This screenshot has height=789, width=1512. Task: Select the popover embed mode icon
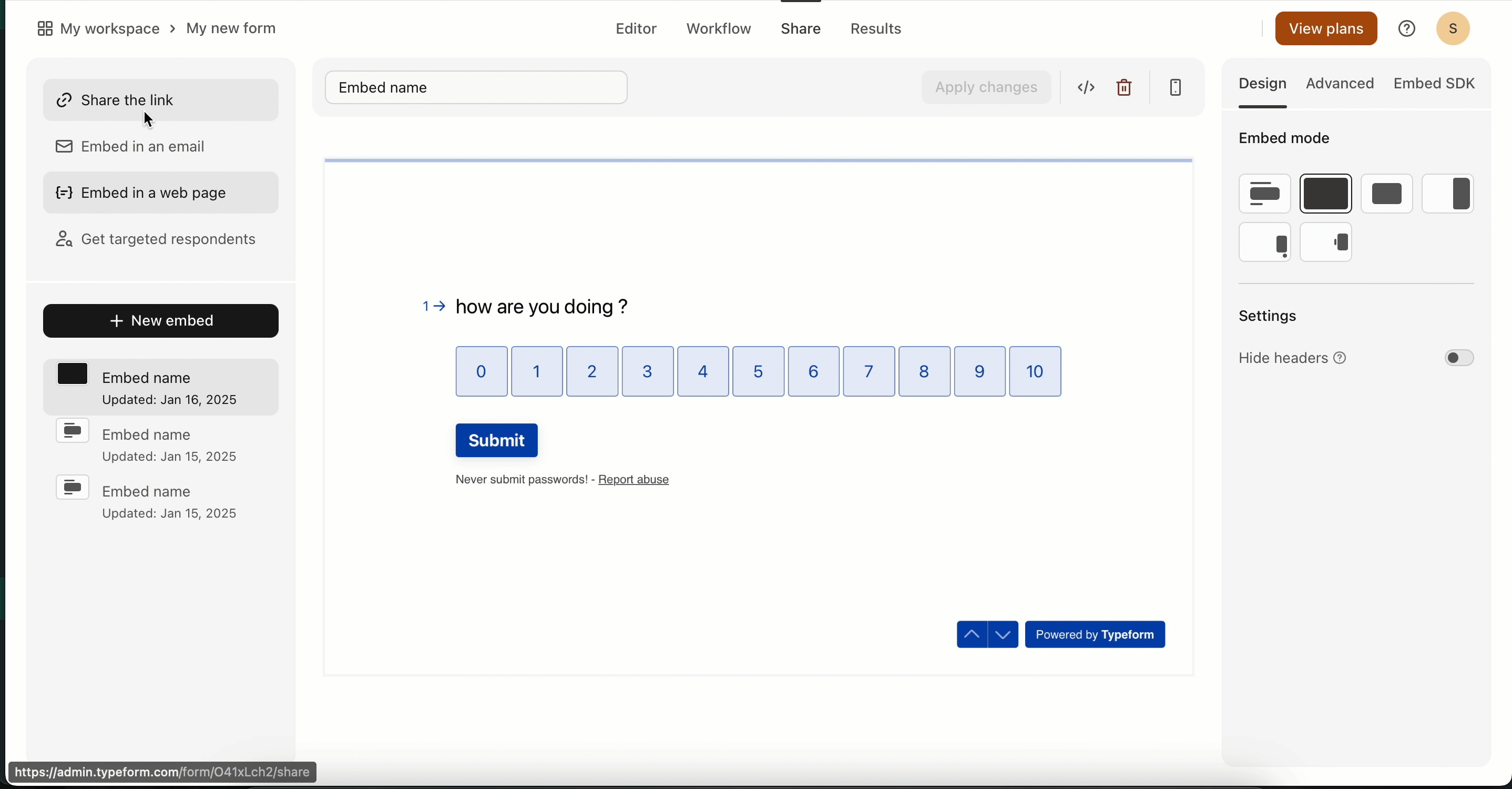click(1264, 242)
